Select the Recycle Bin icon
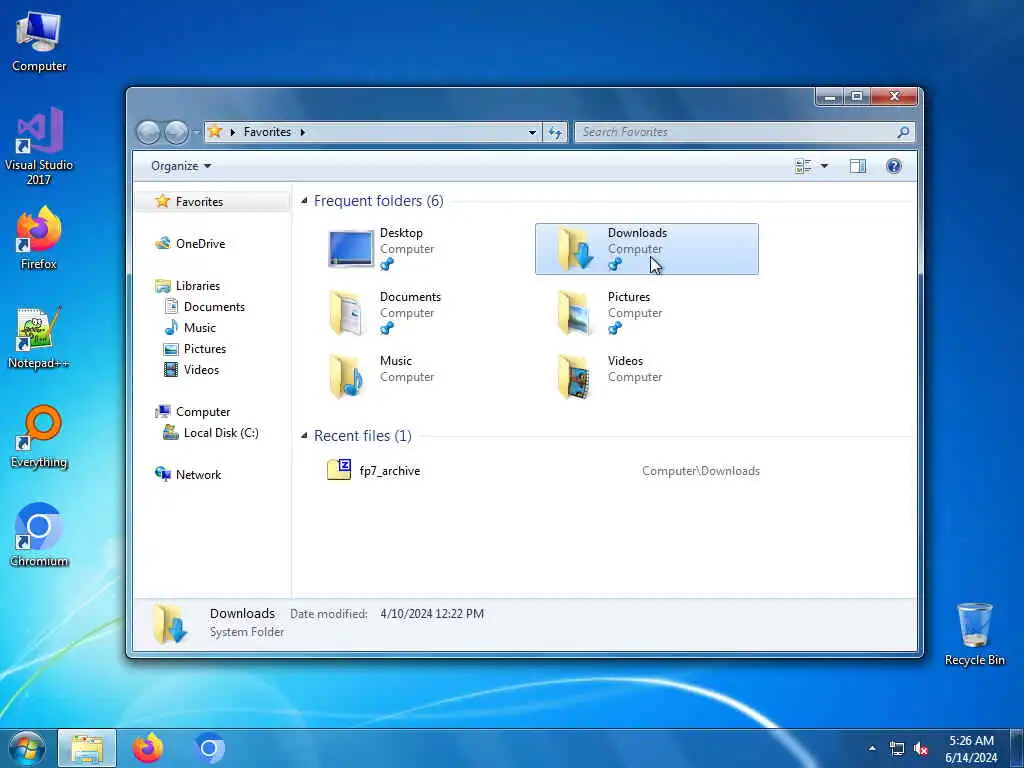Viewport: 1024px width, 768px height. [974, 633]
